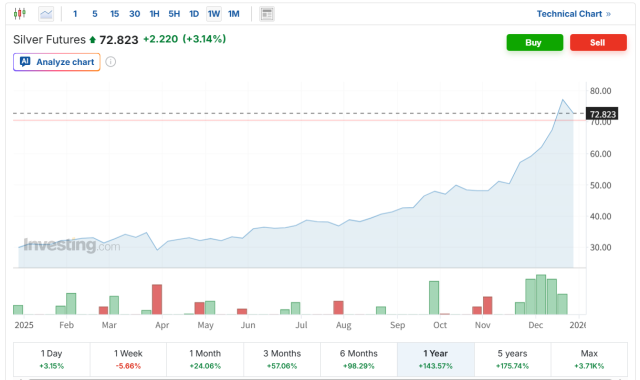
Task: Click the (+3.14%) percent change
Action: 204,39
